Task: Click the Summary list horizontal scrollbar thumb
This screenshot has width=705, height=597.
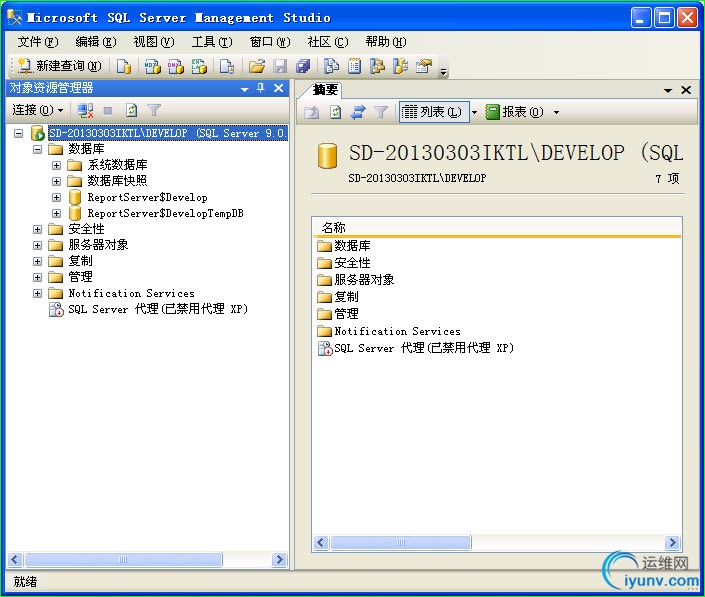Action: (401, 543)
